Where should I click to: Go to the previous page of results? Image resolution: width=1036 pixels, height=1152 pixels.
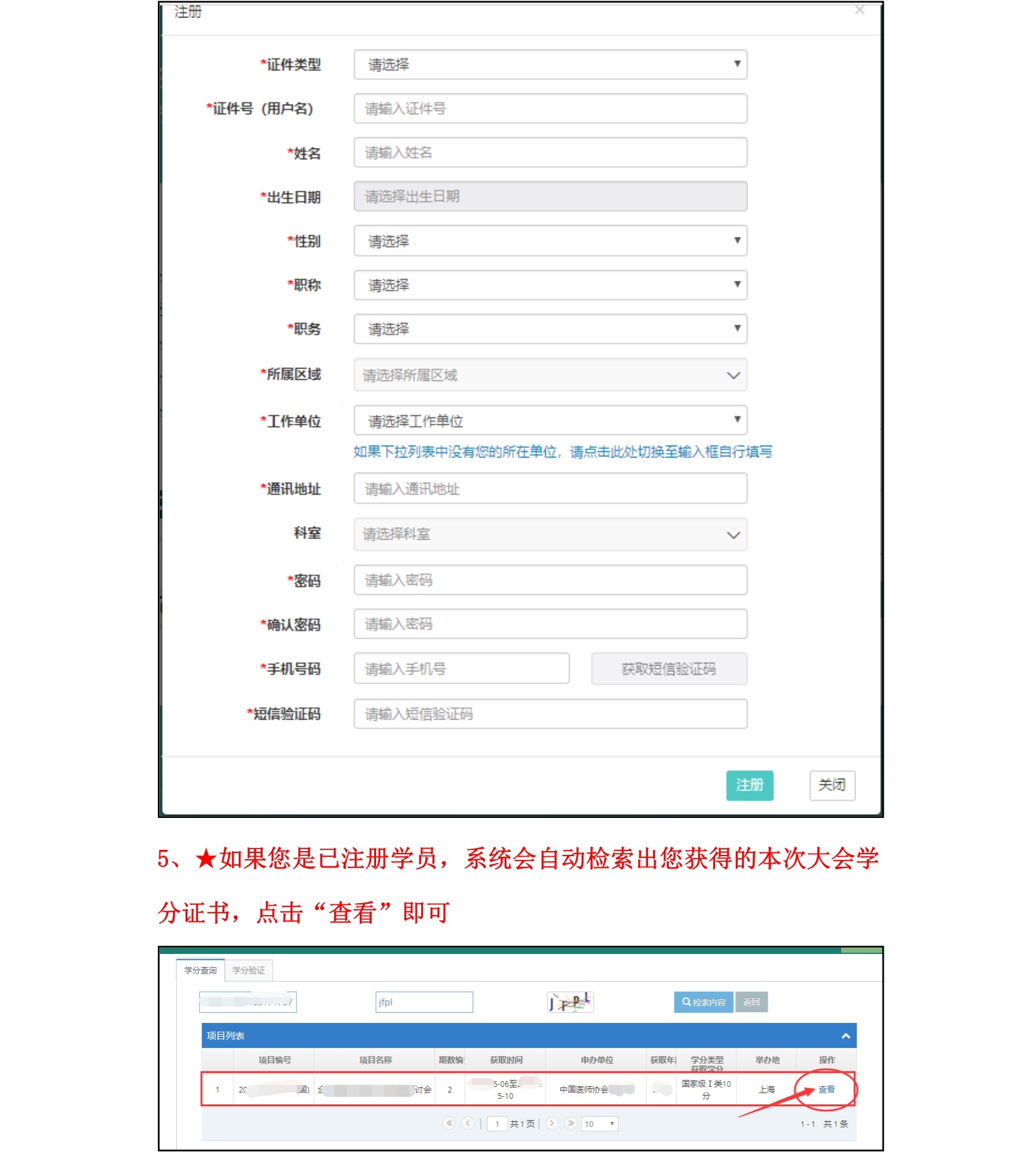click(x=468, y=1123)
